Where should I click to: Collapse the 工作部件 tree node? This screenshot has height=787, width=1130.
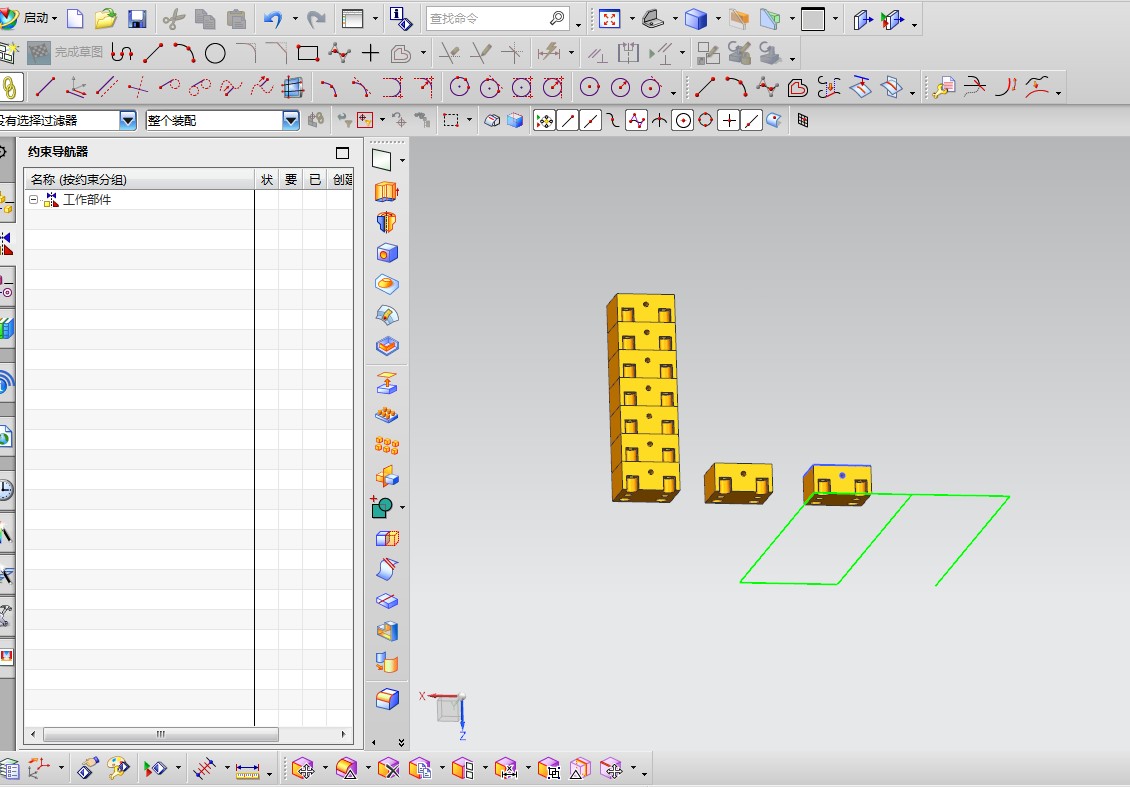[x=33, y=200]
